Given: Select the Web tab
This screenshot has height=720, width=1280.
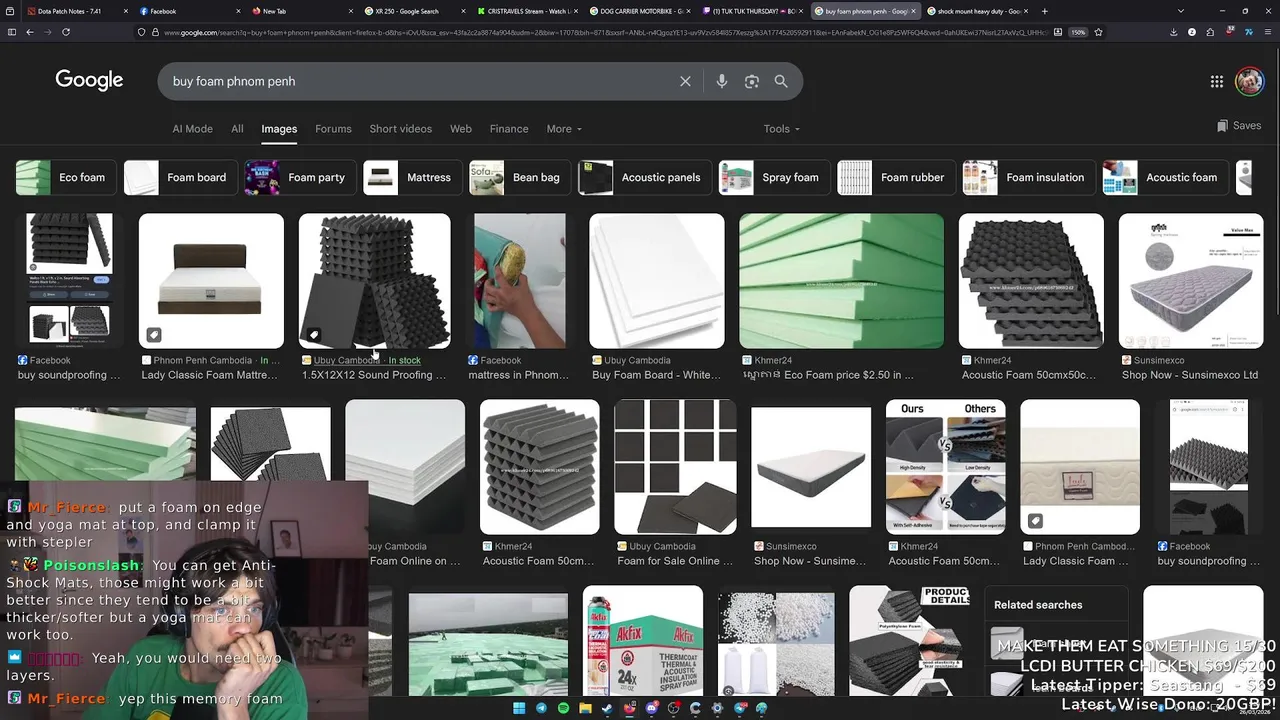Looking at the screenshot, I should point(461,129).
